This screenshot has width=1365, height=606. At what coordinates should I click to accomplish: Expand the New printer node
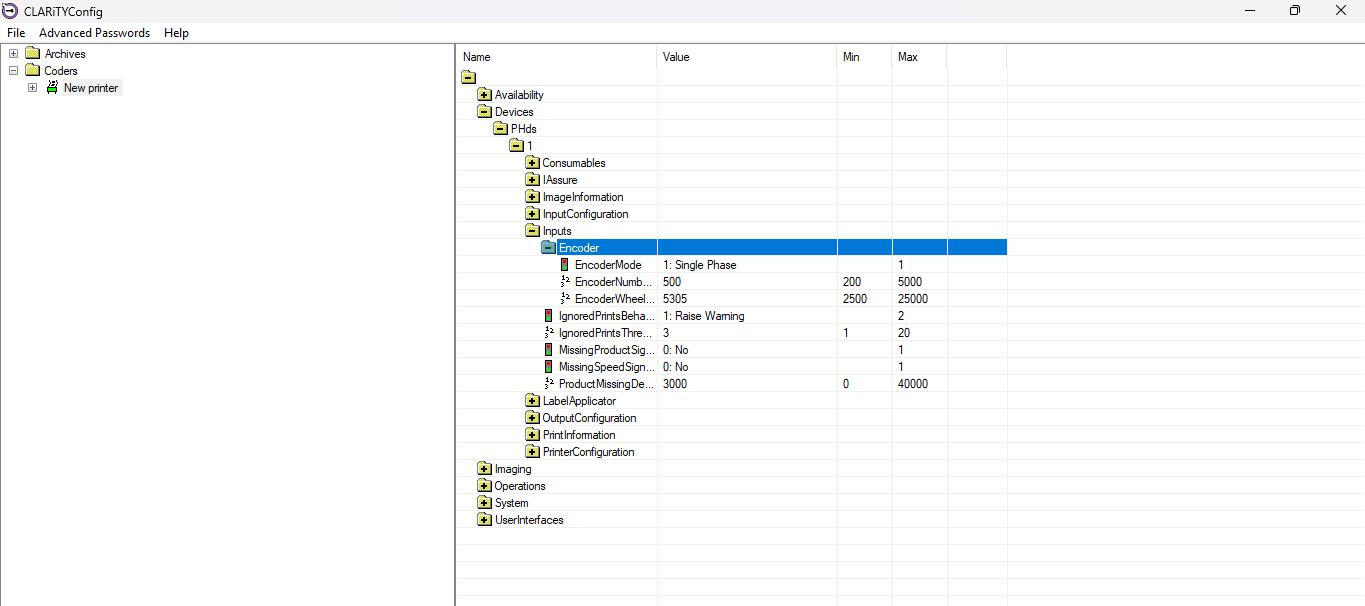pos(32,88)
